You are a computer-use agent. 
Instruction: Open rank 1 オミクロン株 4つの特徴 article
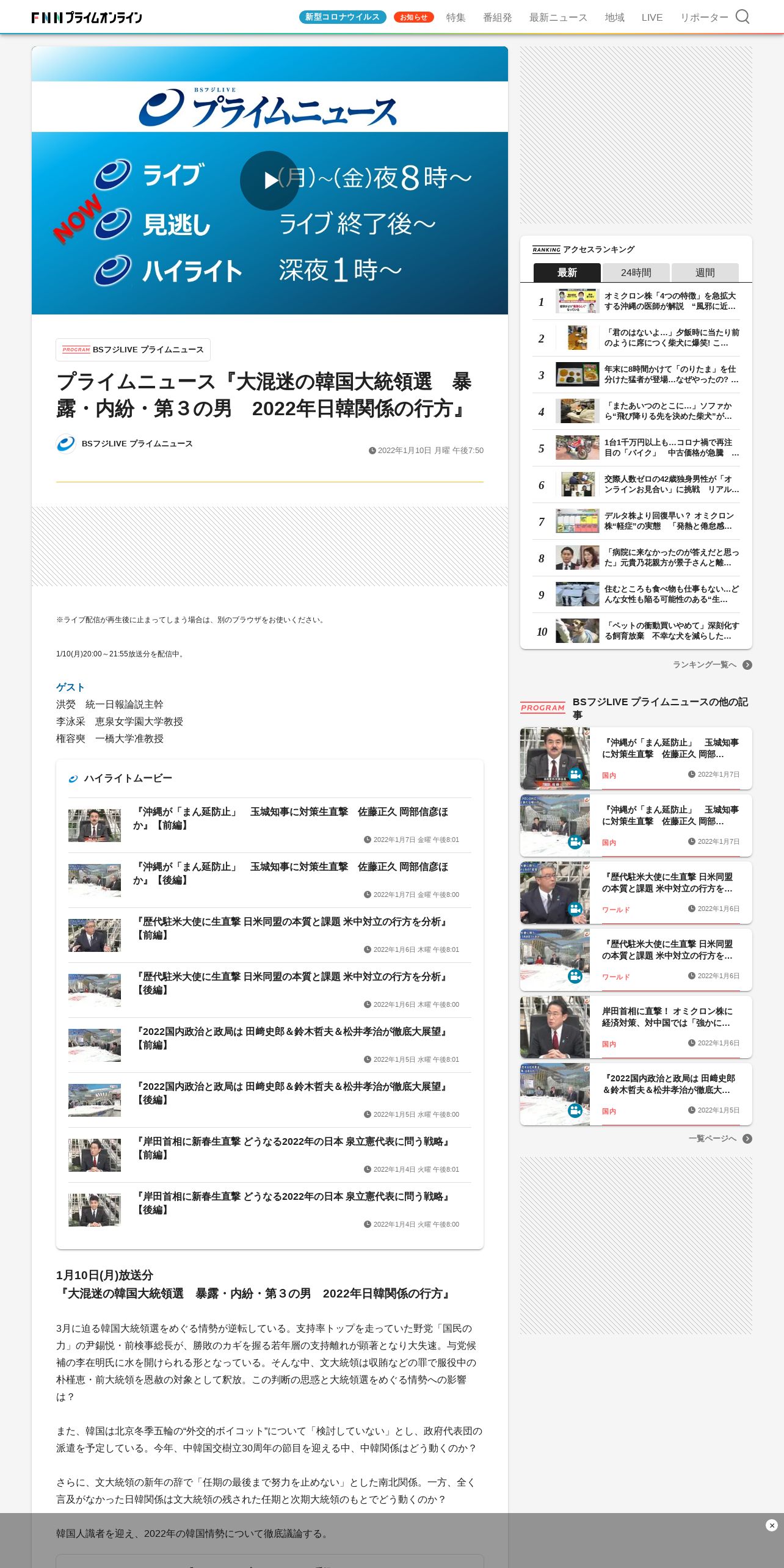(636, 302)
